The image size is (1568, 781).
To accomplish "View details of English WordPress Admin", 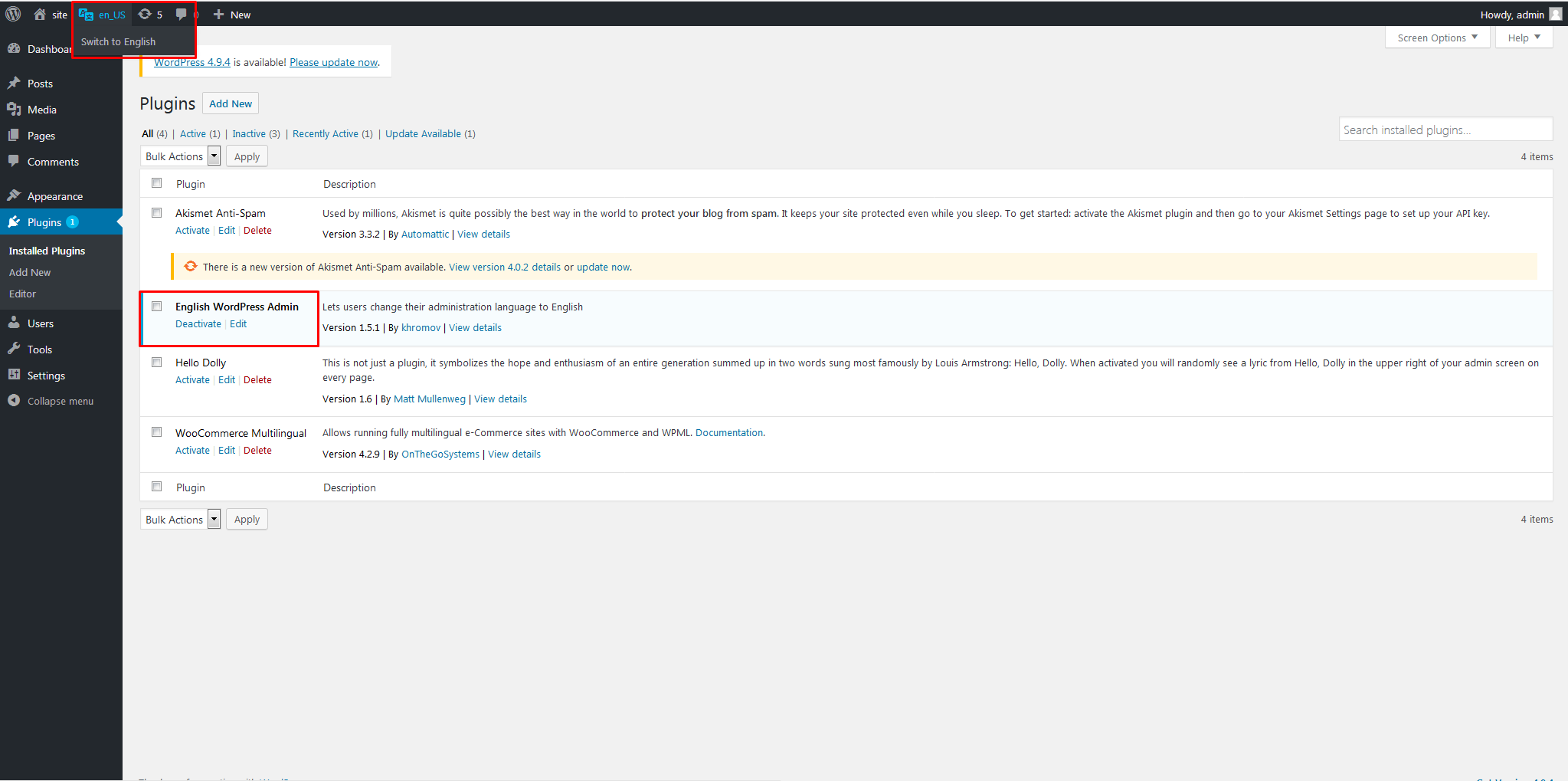I will (x=475, y=327).
